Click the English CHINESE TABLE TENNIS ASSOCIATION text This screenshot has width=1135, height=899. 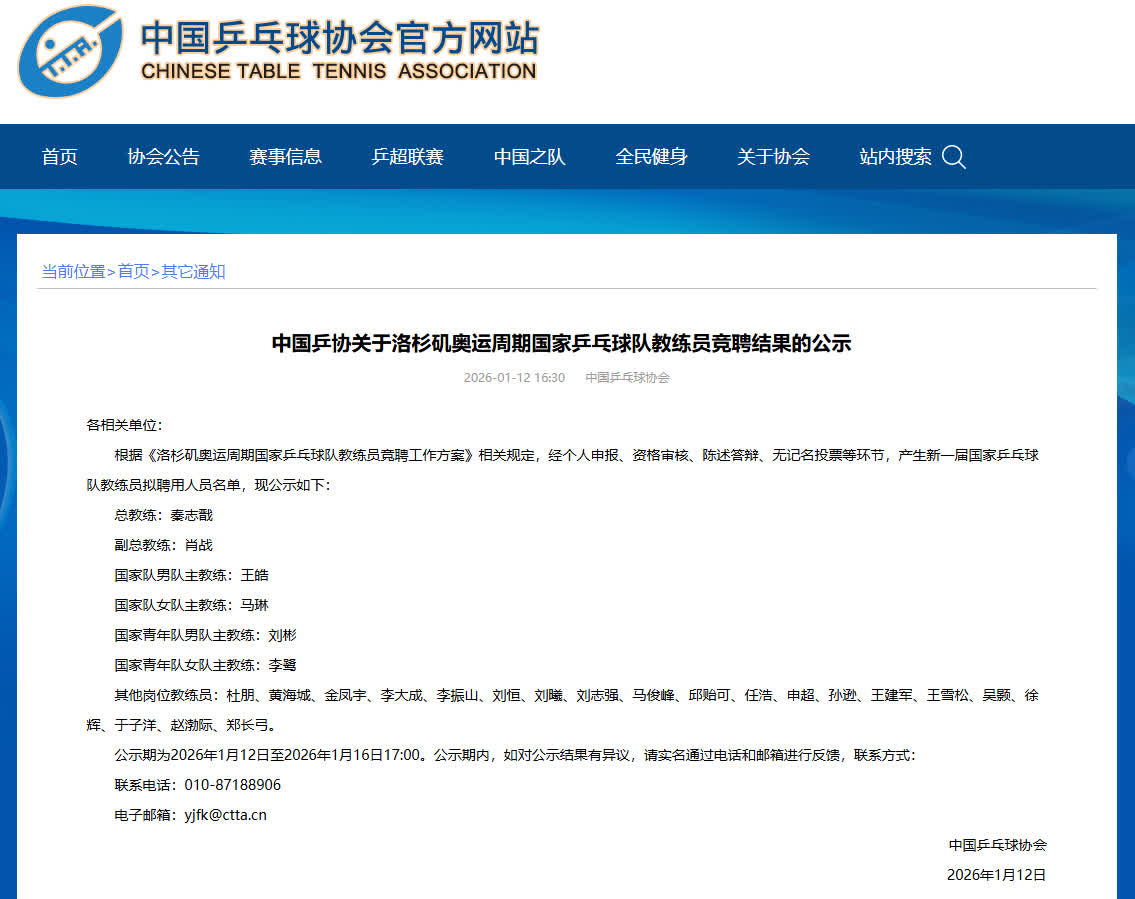339,71
